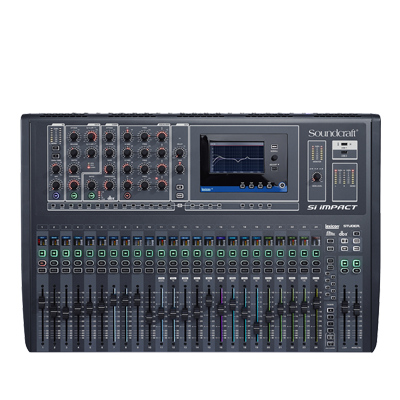
Task: Click the compressor section's green round button
Action: coord(91,196)
